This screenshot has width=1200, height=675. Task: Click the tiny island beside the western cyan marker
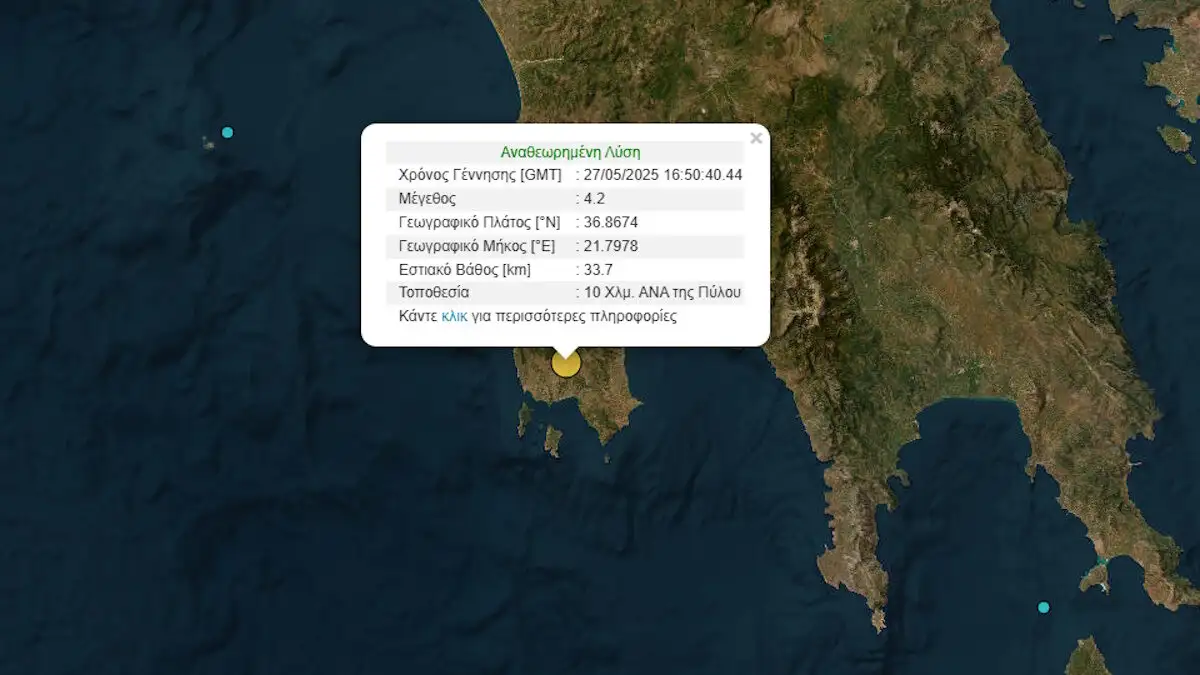point(209,144)
